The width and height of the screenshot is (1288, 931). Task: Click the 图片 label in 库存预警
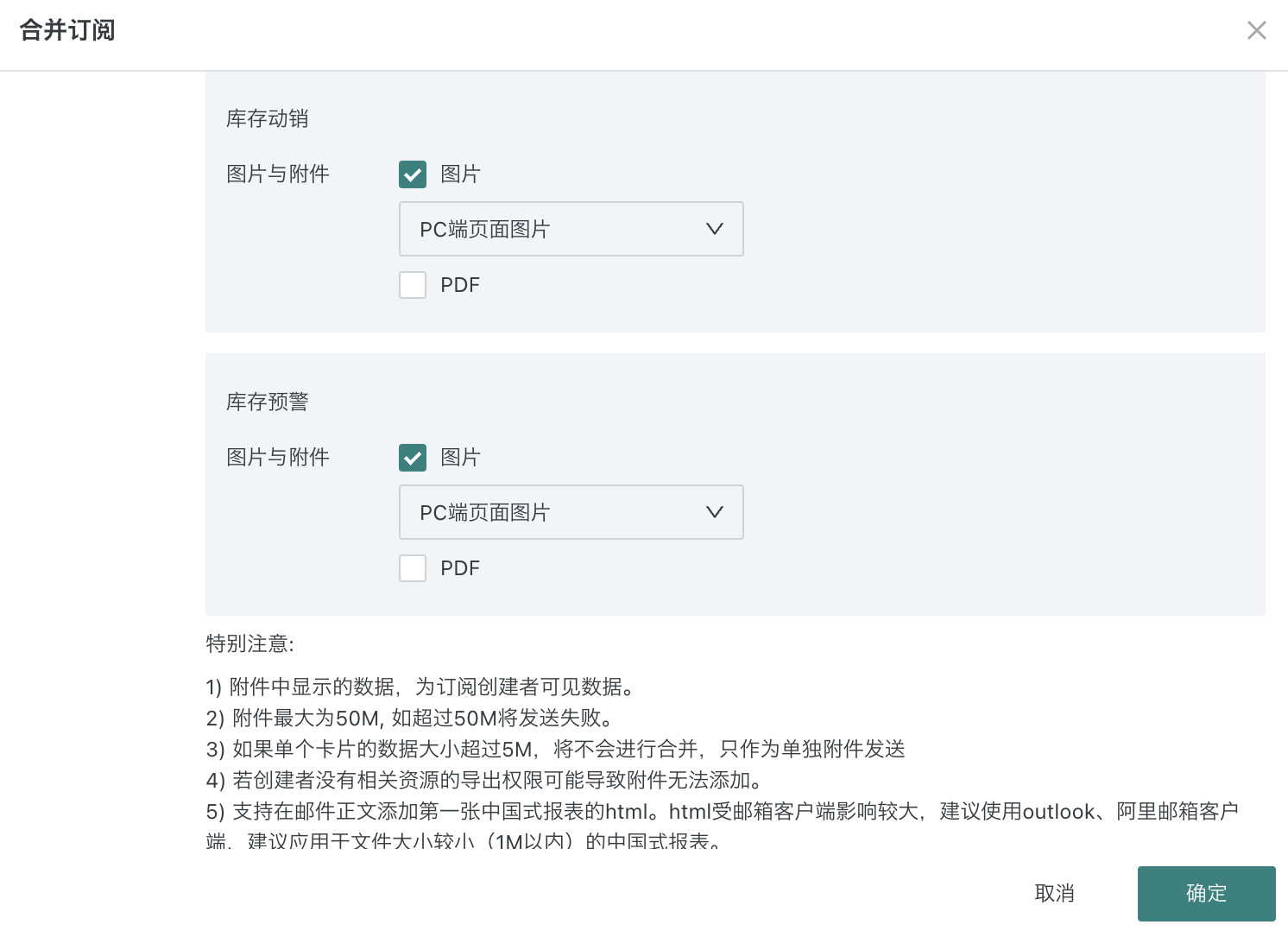pos(460,458)
